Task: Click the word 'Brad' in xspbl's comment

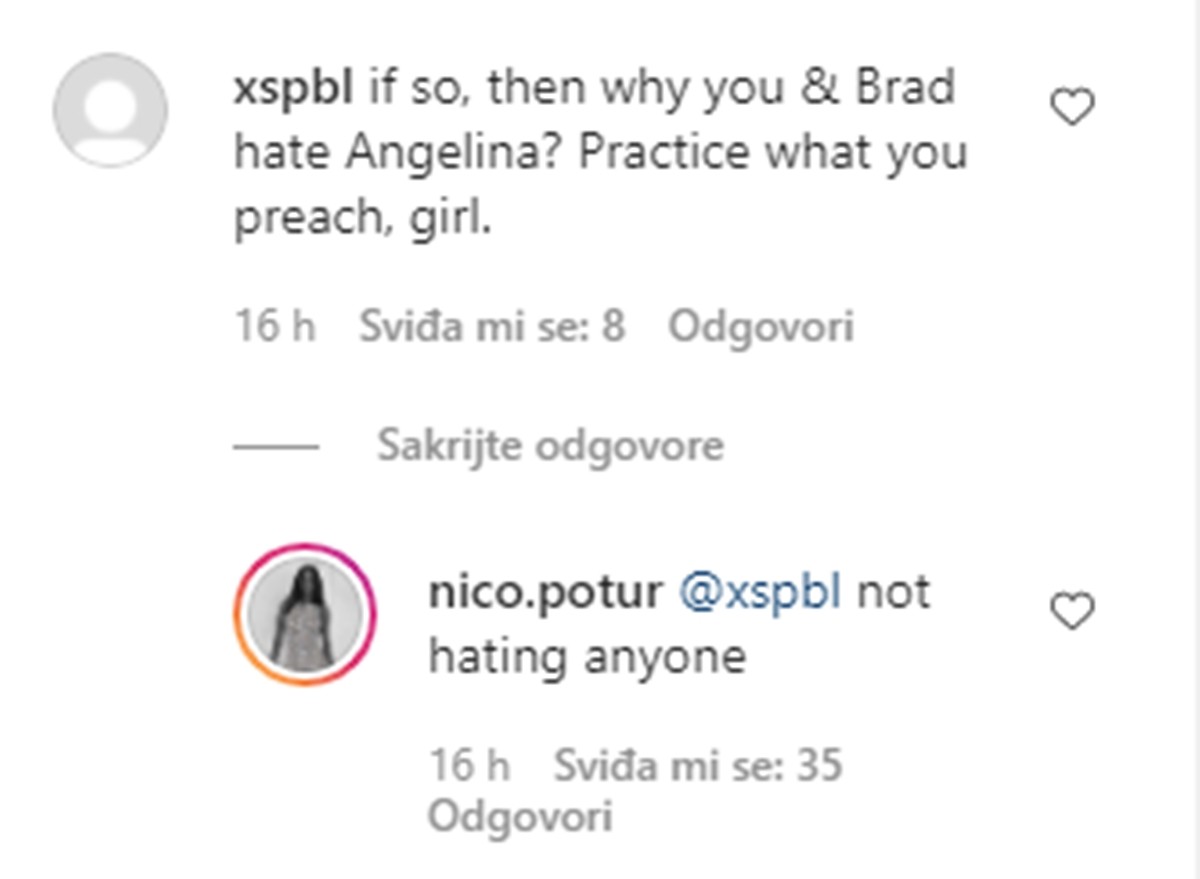Action: tap(904, 89)
